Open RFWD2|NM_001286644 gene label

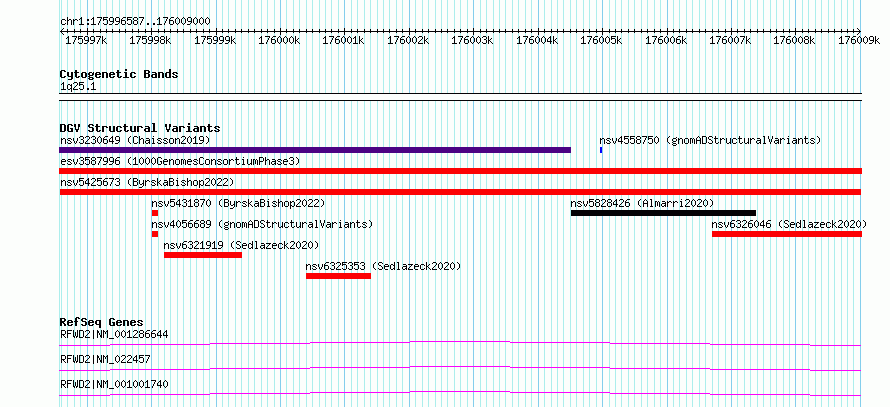114,334
